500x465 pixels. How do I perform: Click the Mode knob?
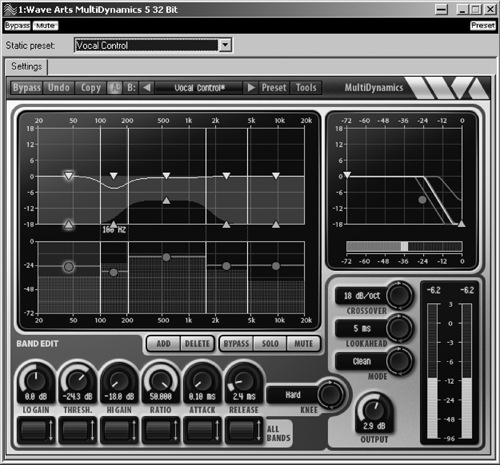click(x=399, y=361)
